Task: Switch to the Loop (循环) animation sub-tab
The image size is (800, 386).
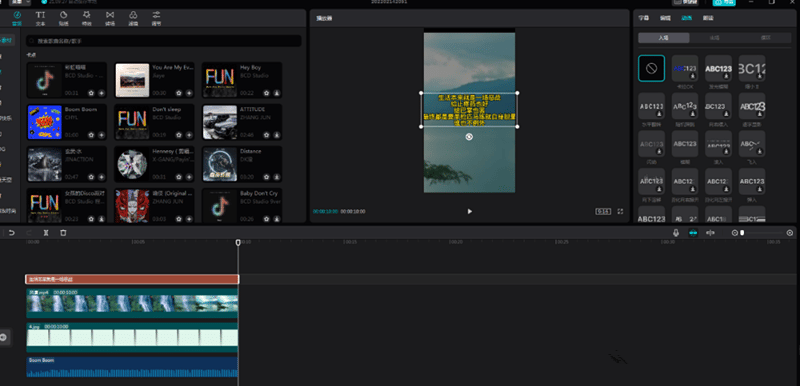Action: pyautogui.click(x=765, y=38)
